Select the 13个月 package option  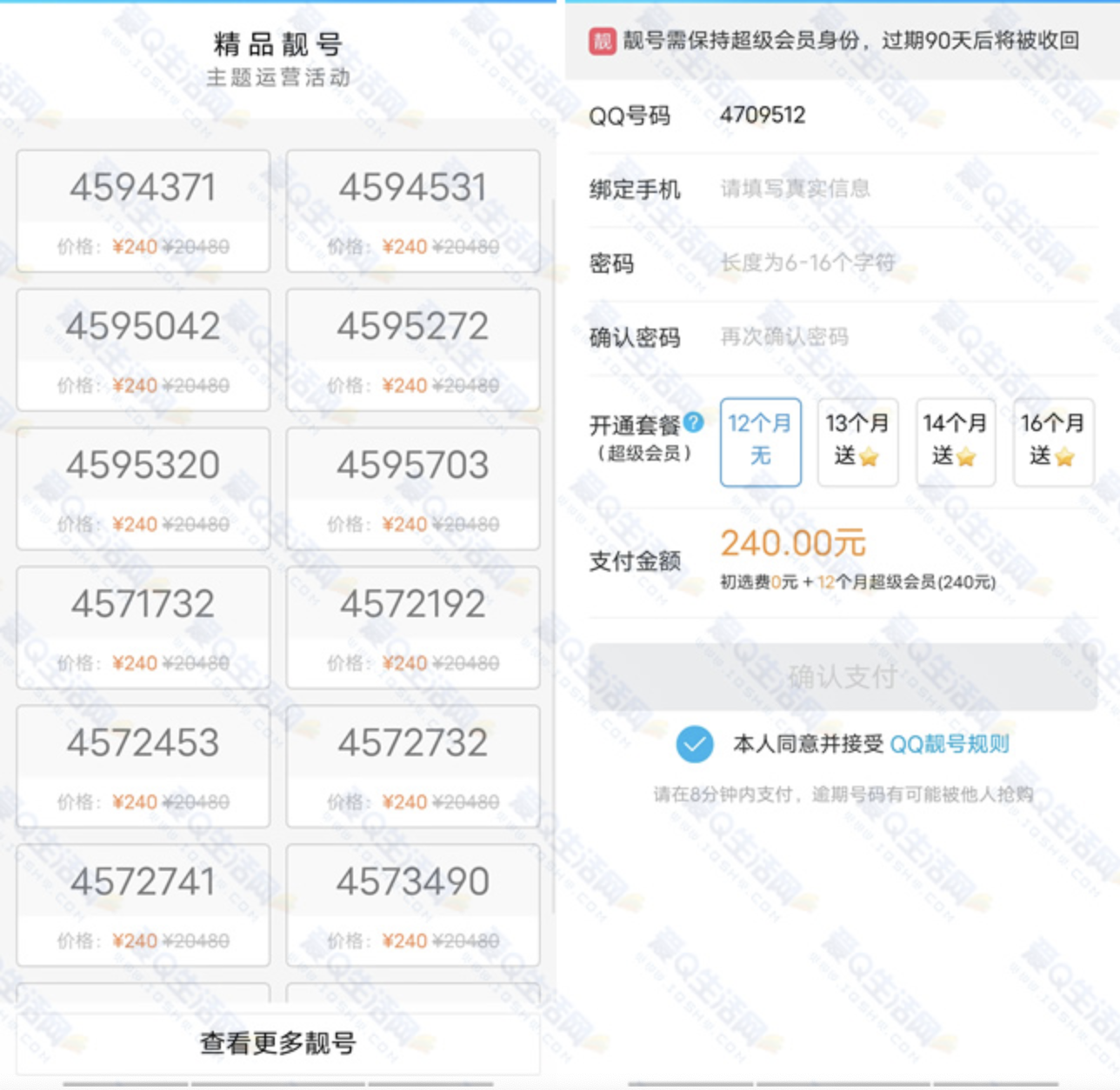click(x=857, y=442)
